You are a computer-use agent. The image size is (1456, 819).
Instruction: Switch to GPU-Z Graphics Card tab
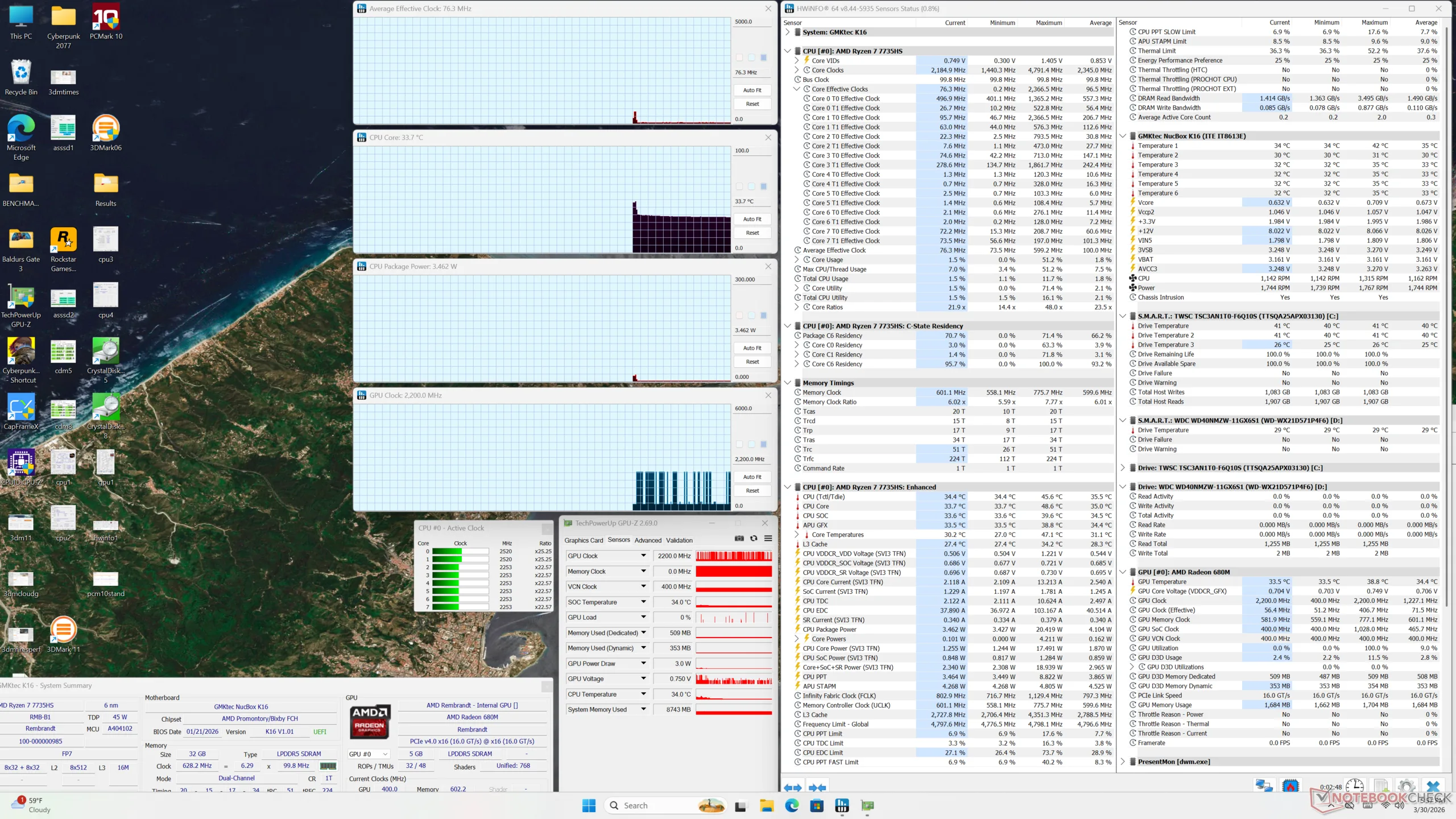[x=584, y=540]
